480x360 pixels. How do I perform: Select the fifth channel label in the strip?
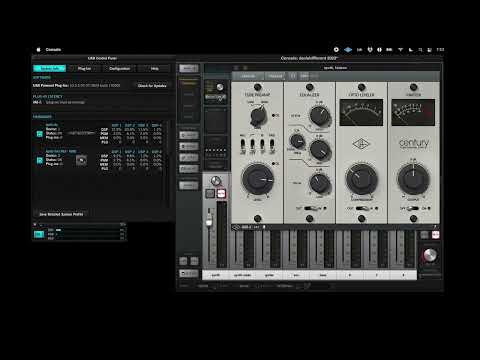[323, 275]
